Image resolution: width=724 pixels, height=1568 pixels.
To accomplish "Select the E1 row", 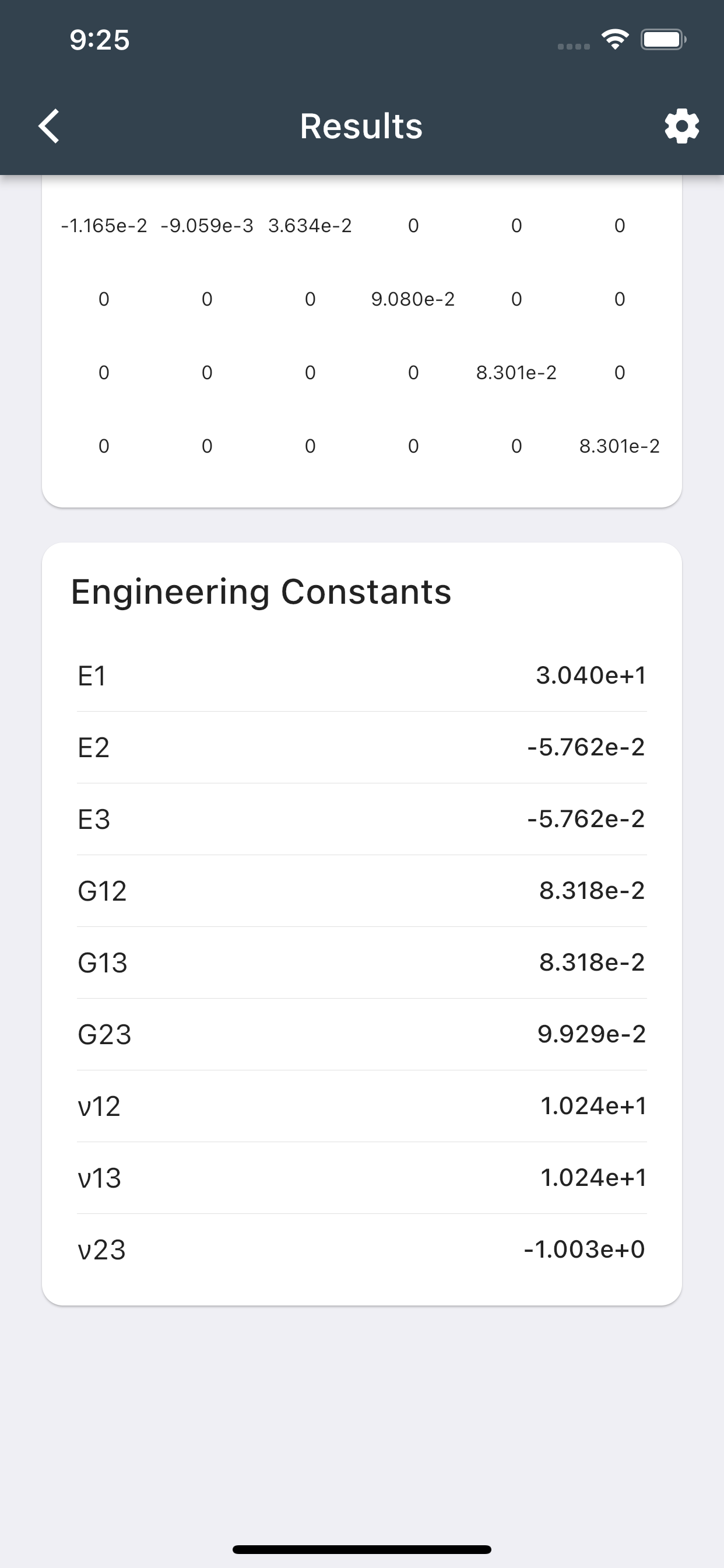I will point(361,675).
